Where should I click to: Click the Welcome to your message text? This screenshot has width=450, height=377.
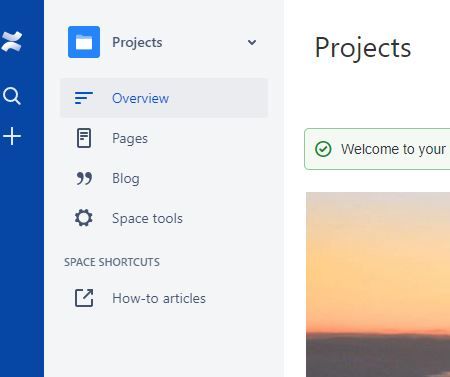click(x=393, y=149)
